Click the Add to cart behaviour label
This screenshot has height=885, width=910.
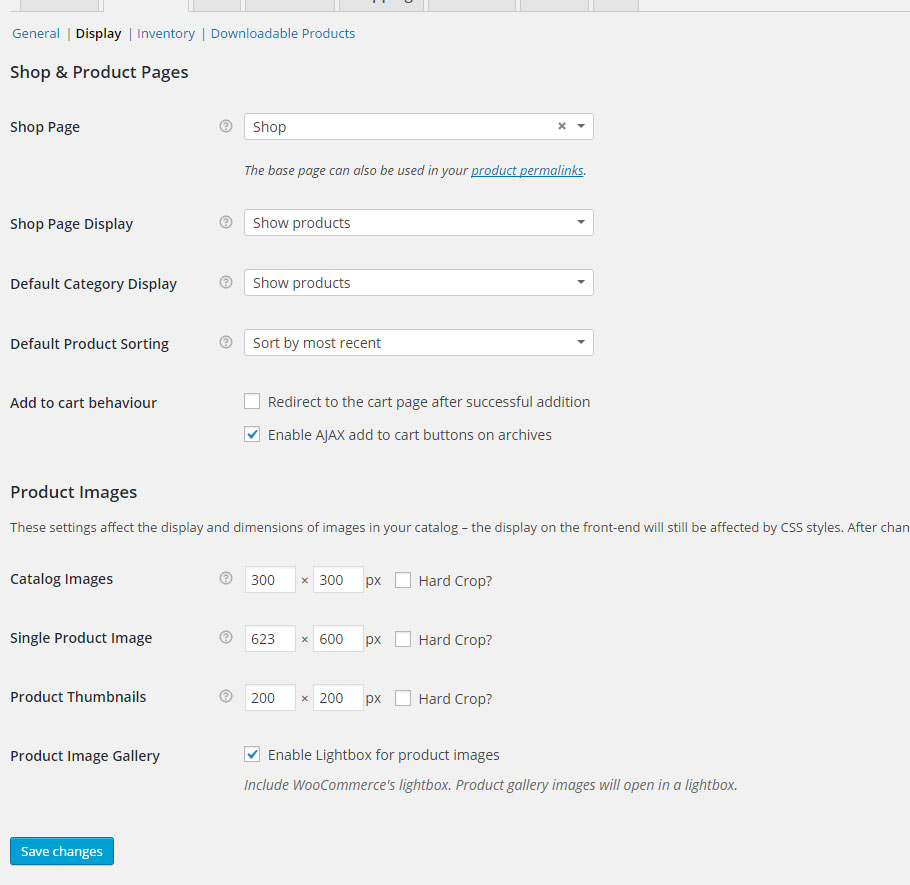click(x=84, y=403)
